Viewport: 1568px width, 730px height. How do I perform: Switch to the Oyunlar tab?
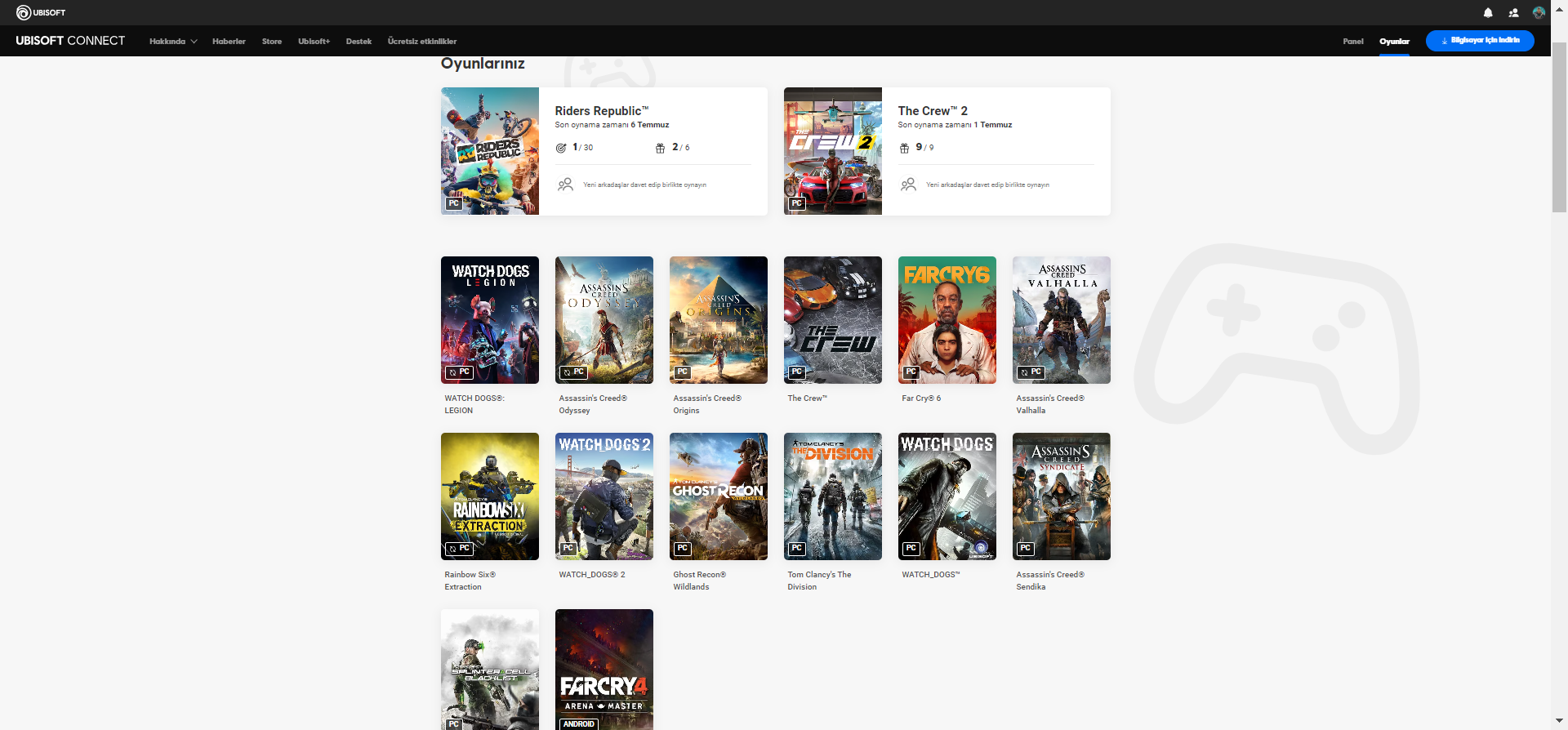point(1395,42)
